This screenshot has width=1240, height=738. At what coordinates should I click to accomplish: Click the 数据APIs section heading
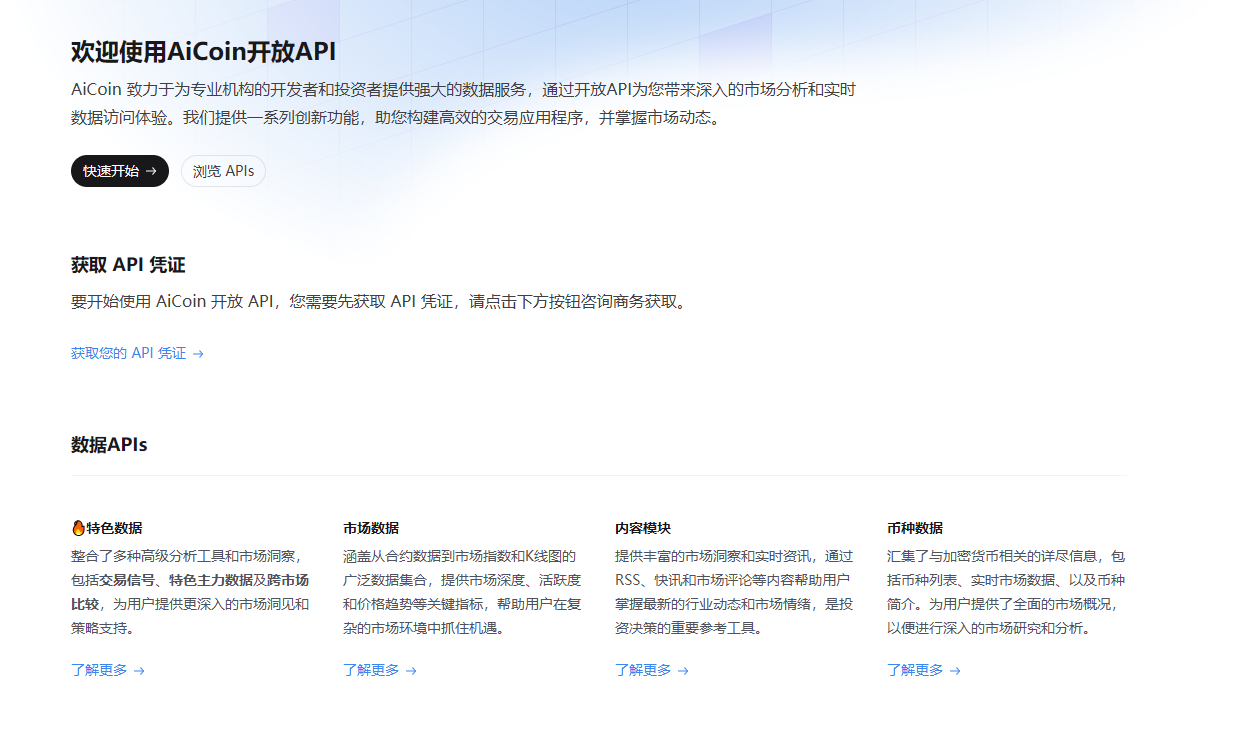coord(109,444)
